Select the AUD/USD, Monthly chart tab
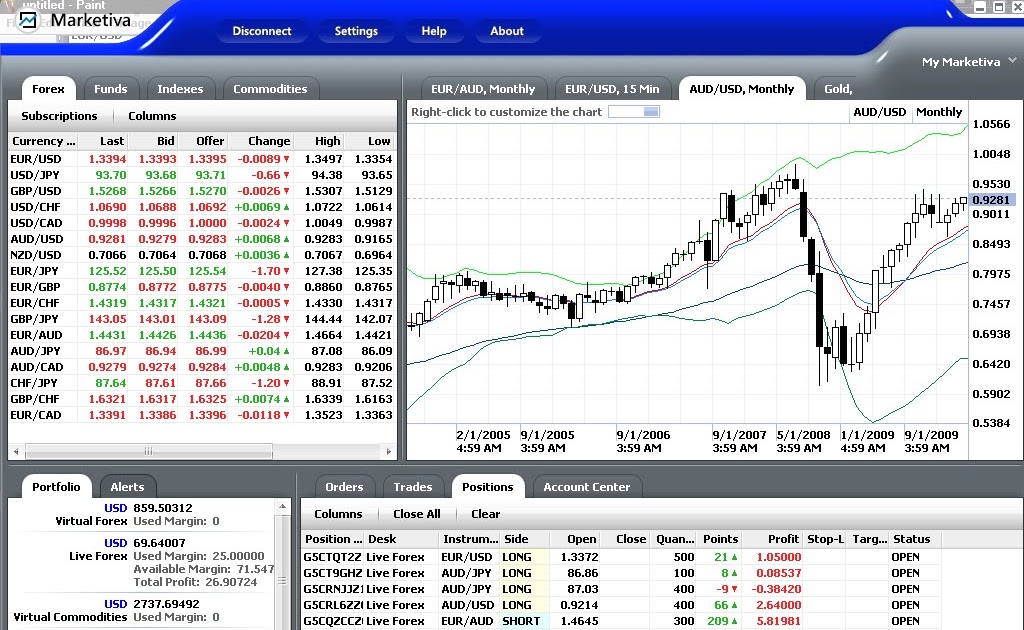This screenshot has height=630, width=1024. tap(742, 89)
